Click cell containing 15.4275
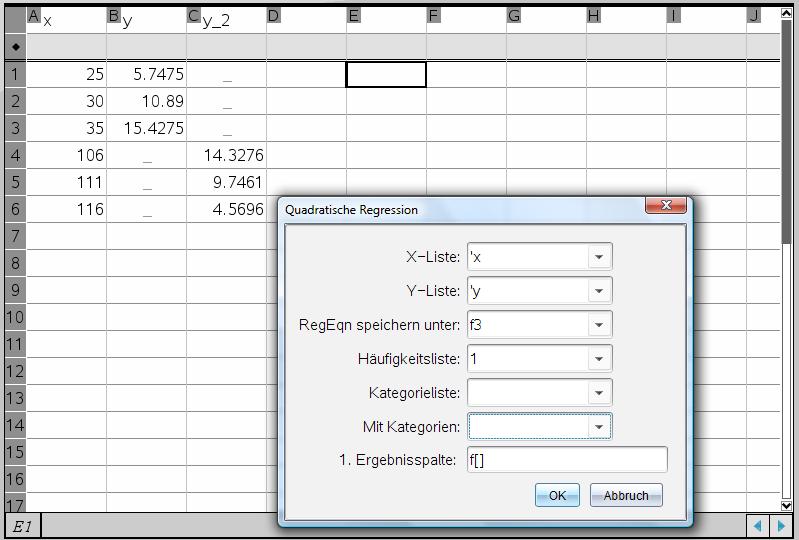Screen dimensions: 799x540 tap(146, 128)
